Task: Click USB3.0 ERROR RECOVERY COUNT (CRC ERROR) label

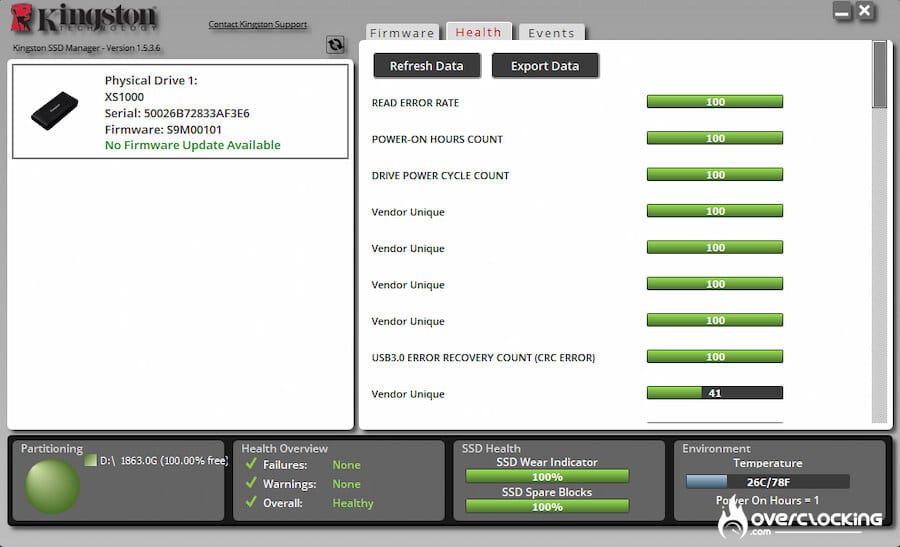Action: 483,358
